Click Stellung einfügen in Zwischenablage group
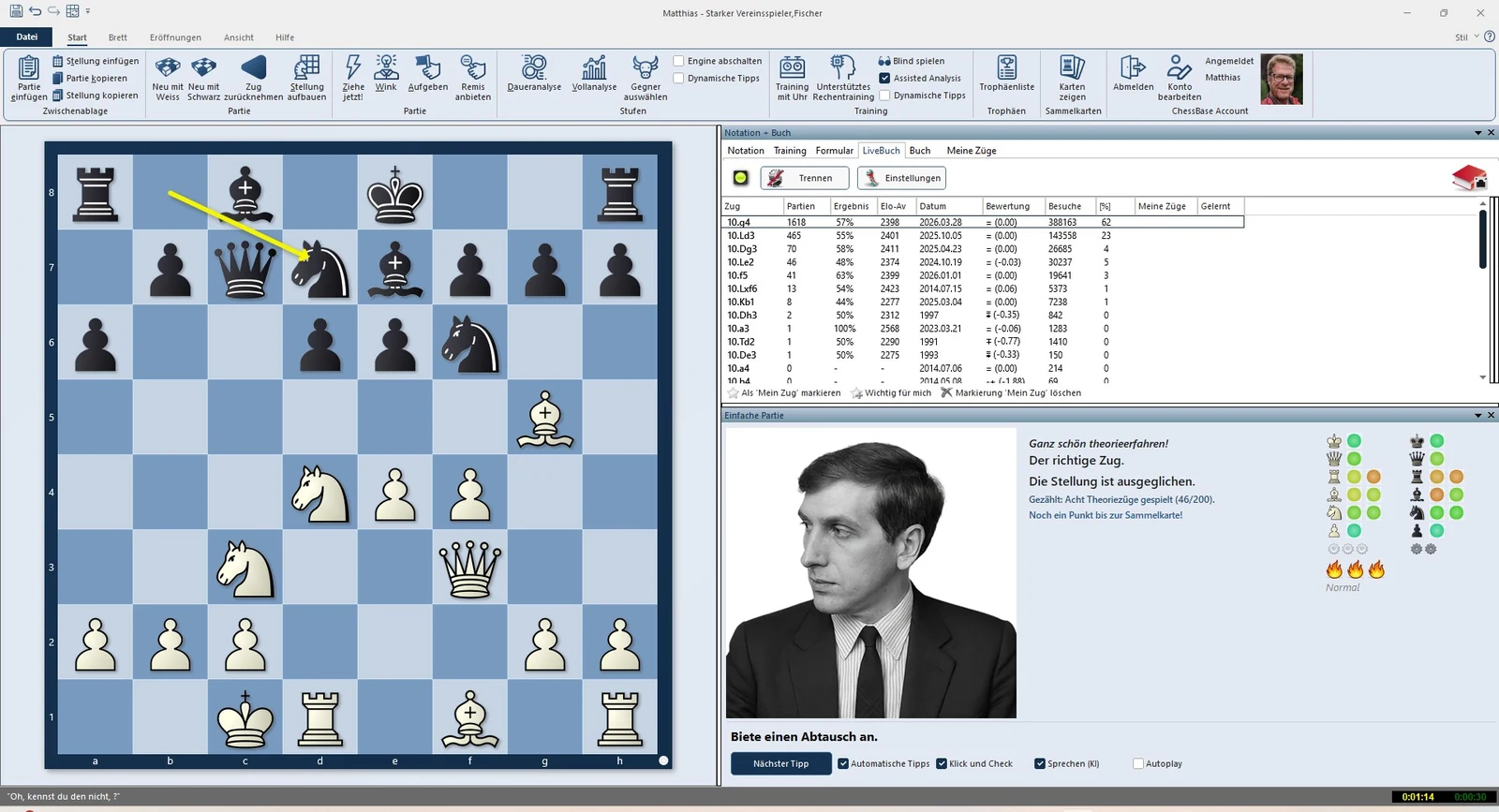Image resolution: width=1499 pixels, height=812 pixels. click(96, 61)
